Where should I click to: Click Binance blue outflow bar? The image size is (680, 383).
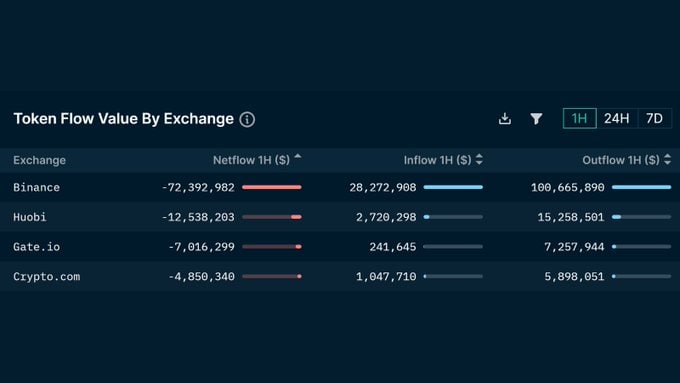[641, 187]
